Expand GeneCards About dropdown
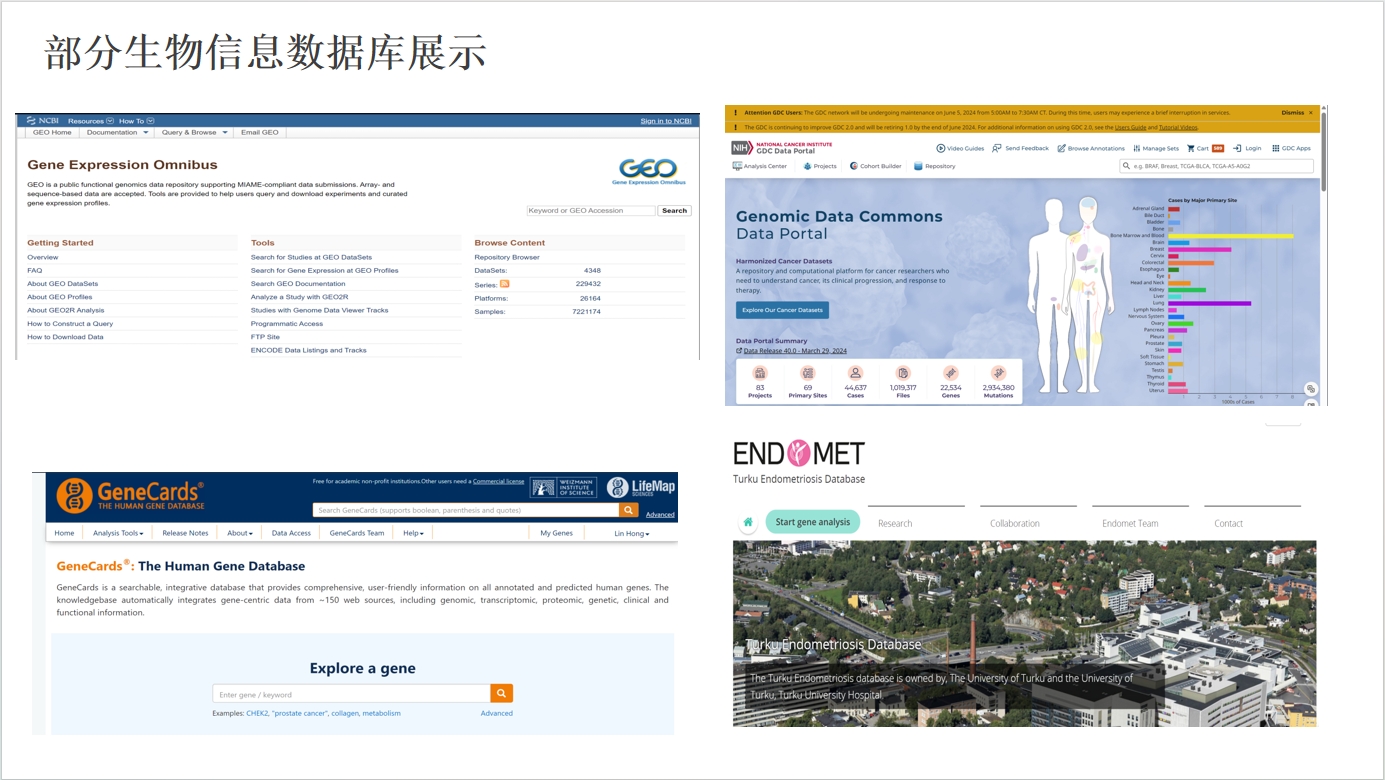Viewport: 1385px width, 780px height. (x=240, y=533)
